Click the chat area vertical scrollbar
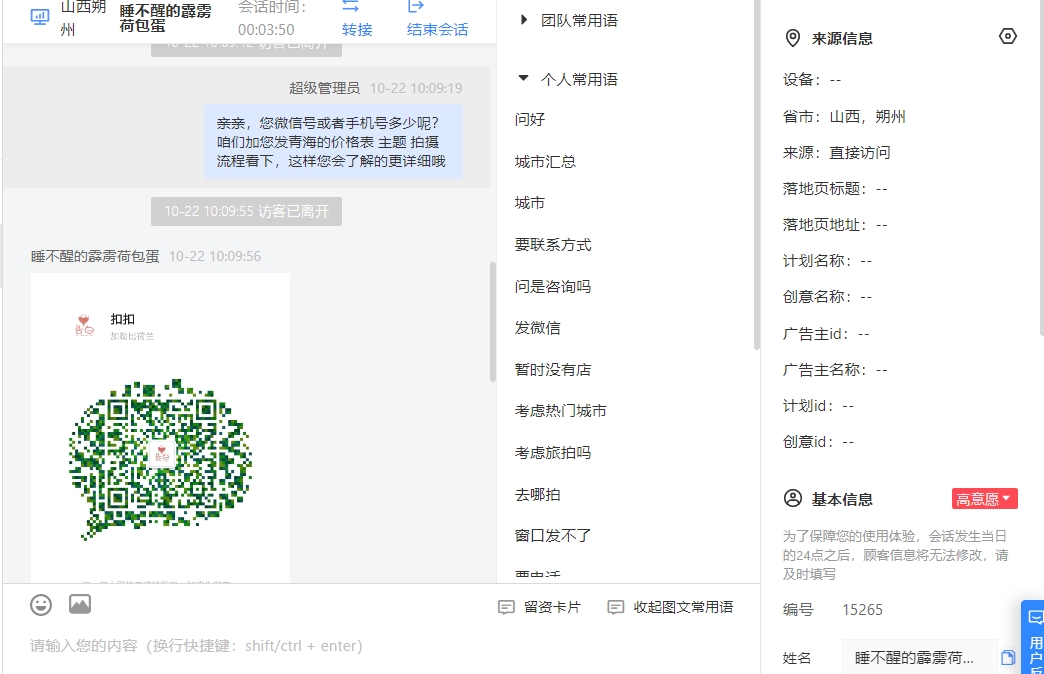Viewport: 1044px width, 674px height. coord(493,322)
